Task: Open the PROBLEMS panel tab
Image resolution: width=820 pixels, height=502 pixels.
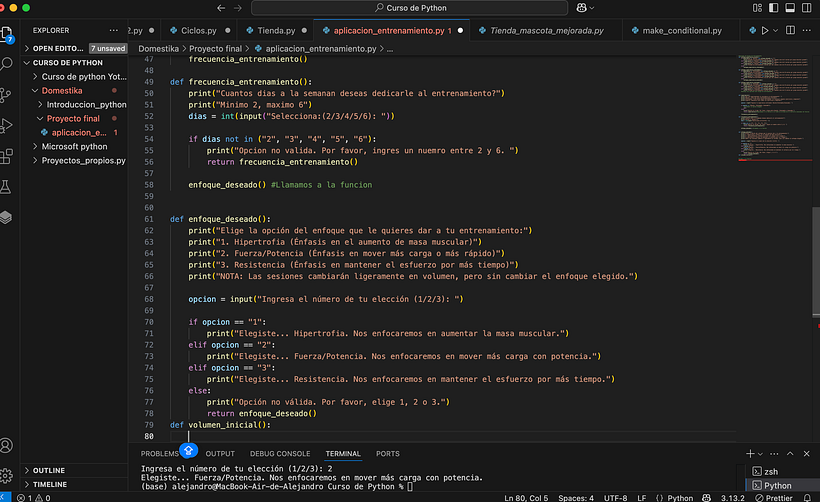Action: pos(160,453)
